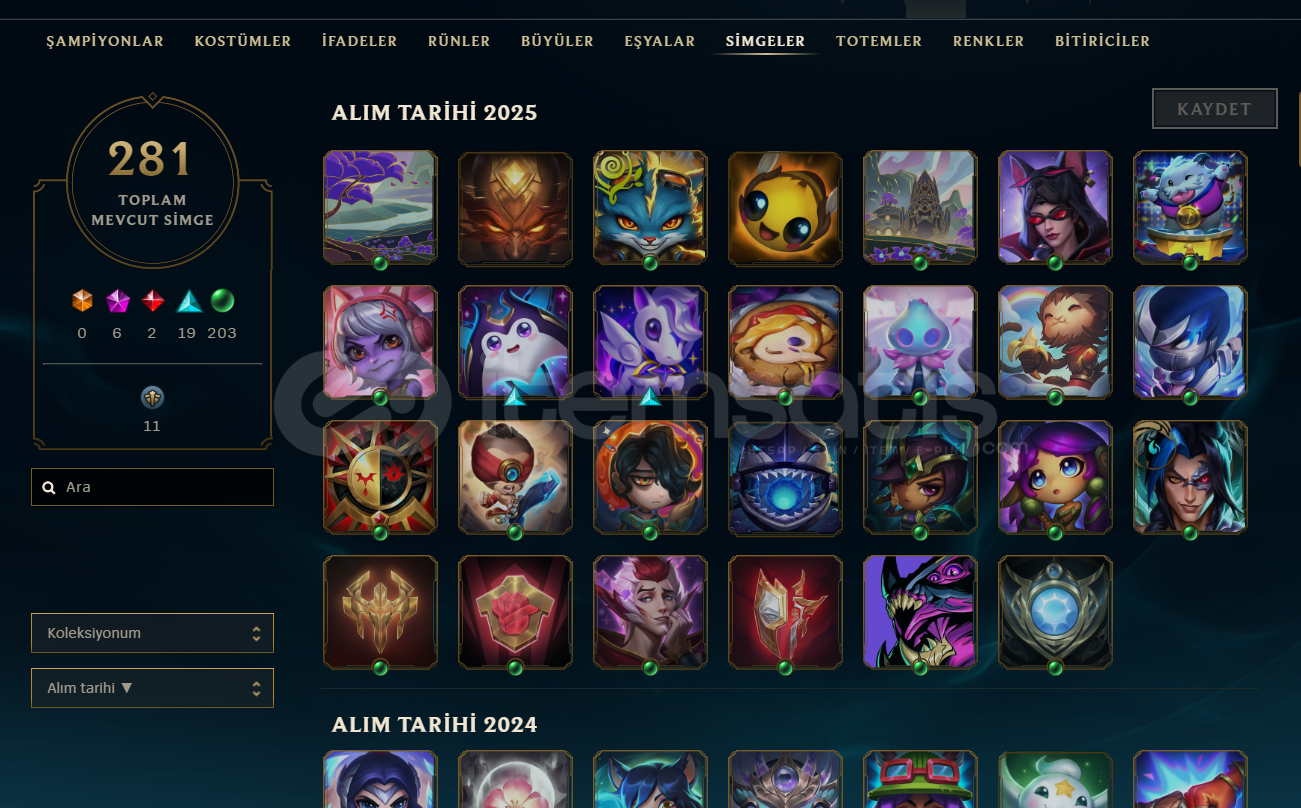Switch to the Şampiyonlar tab
Screen dimensions: 1301x808
pos(105,41)
